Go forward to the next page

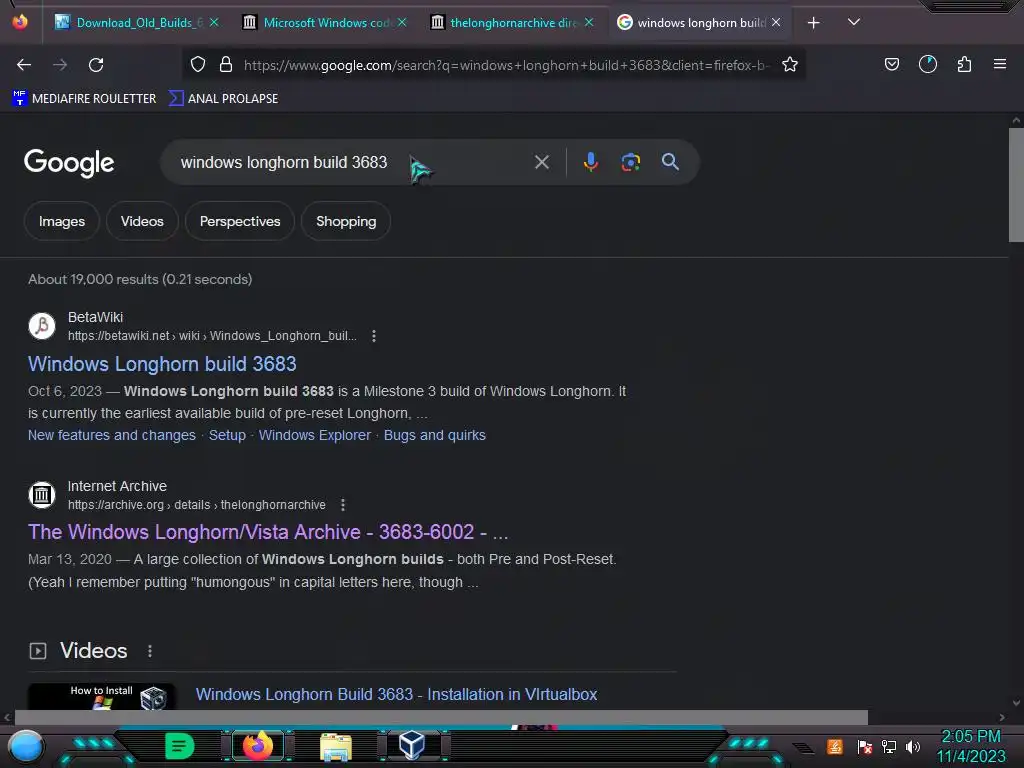pos(60,65)
